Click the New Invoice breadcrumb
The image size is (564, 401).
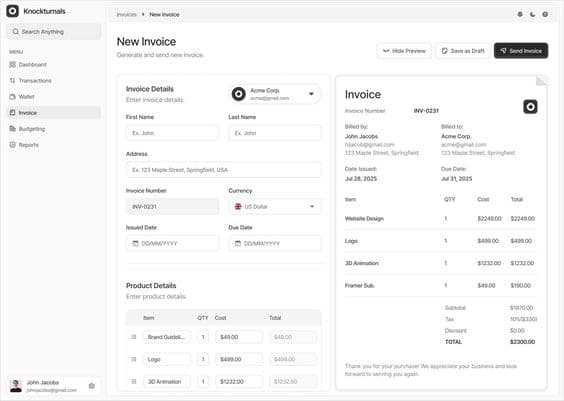(164, 14)
